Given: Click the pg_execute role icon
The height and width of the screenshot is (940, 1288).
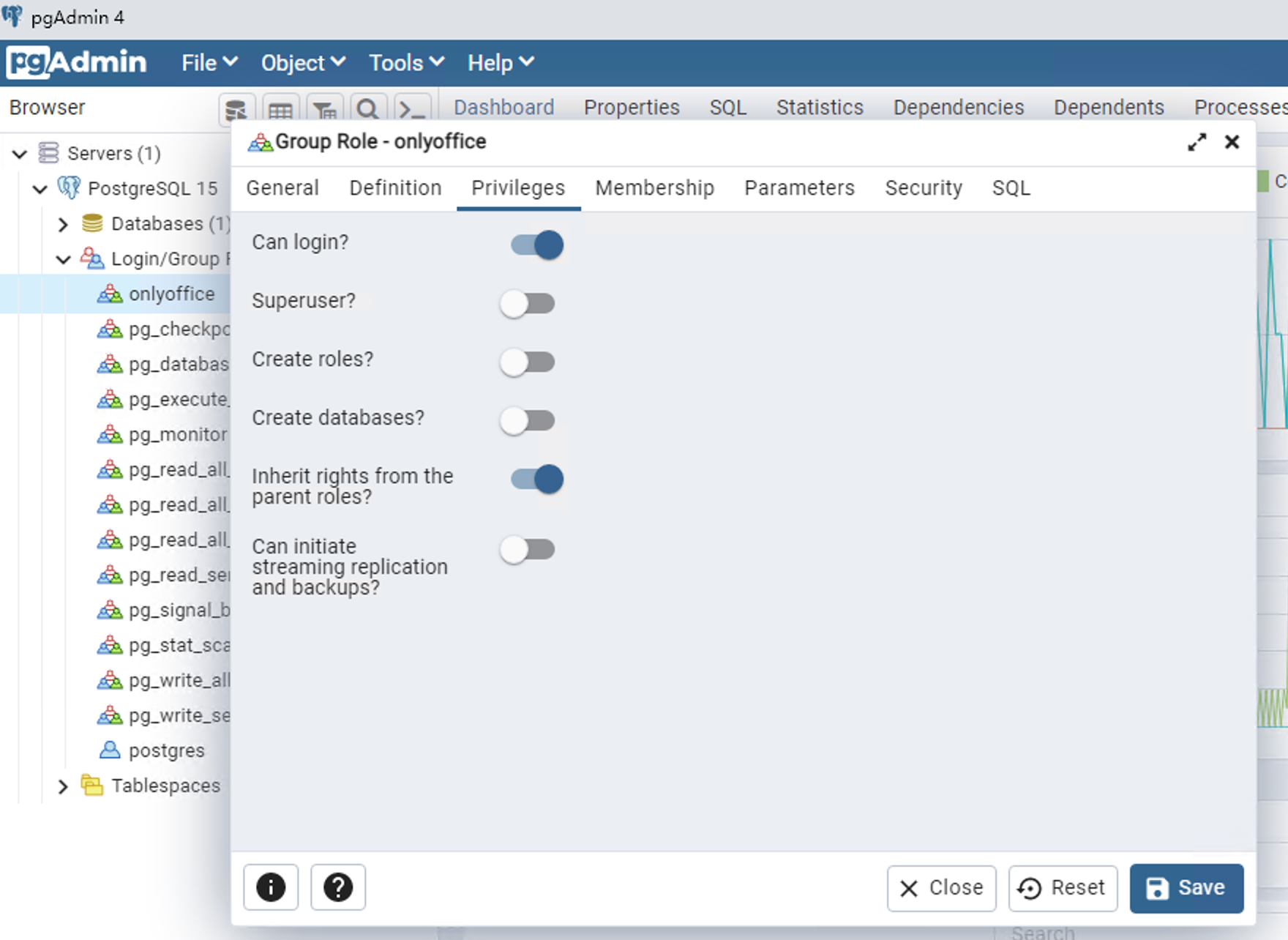Looking at the screenshot, I should [110, 399].
